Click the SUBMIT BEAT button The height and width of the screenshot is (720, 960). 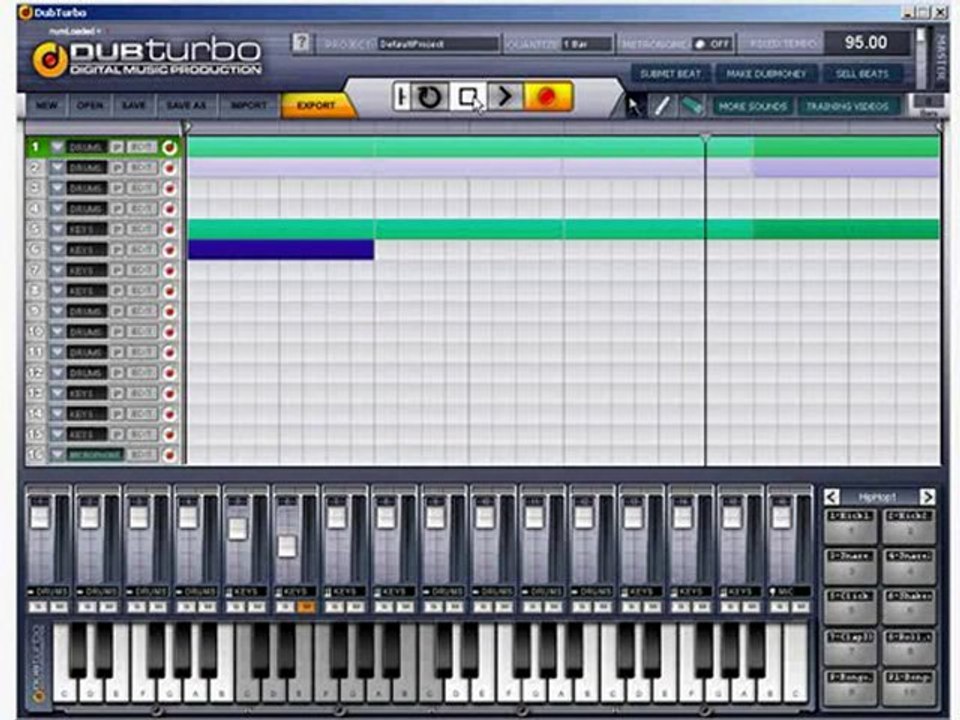point(670,74)
